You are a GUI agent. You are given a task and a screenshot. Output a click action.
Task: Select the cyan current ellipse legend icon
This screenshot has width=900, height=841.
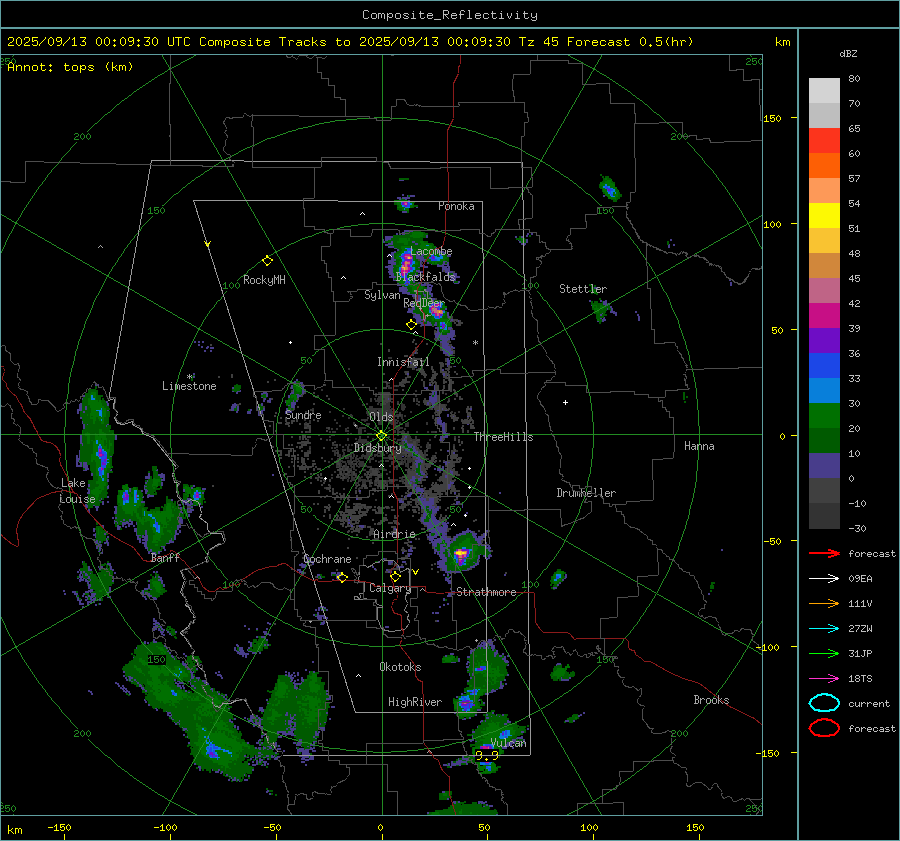(824, 703)
